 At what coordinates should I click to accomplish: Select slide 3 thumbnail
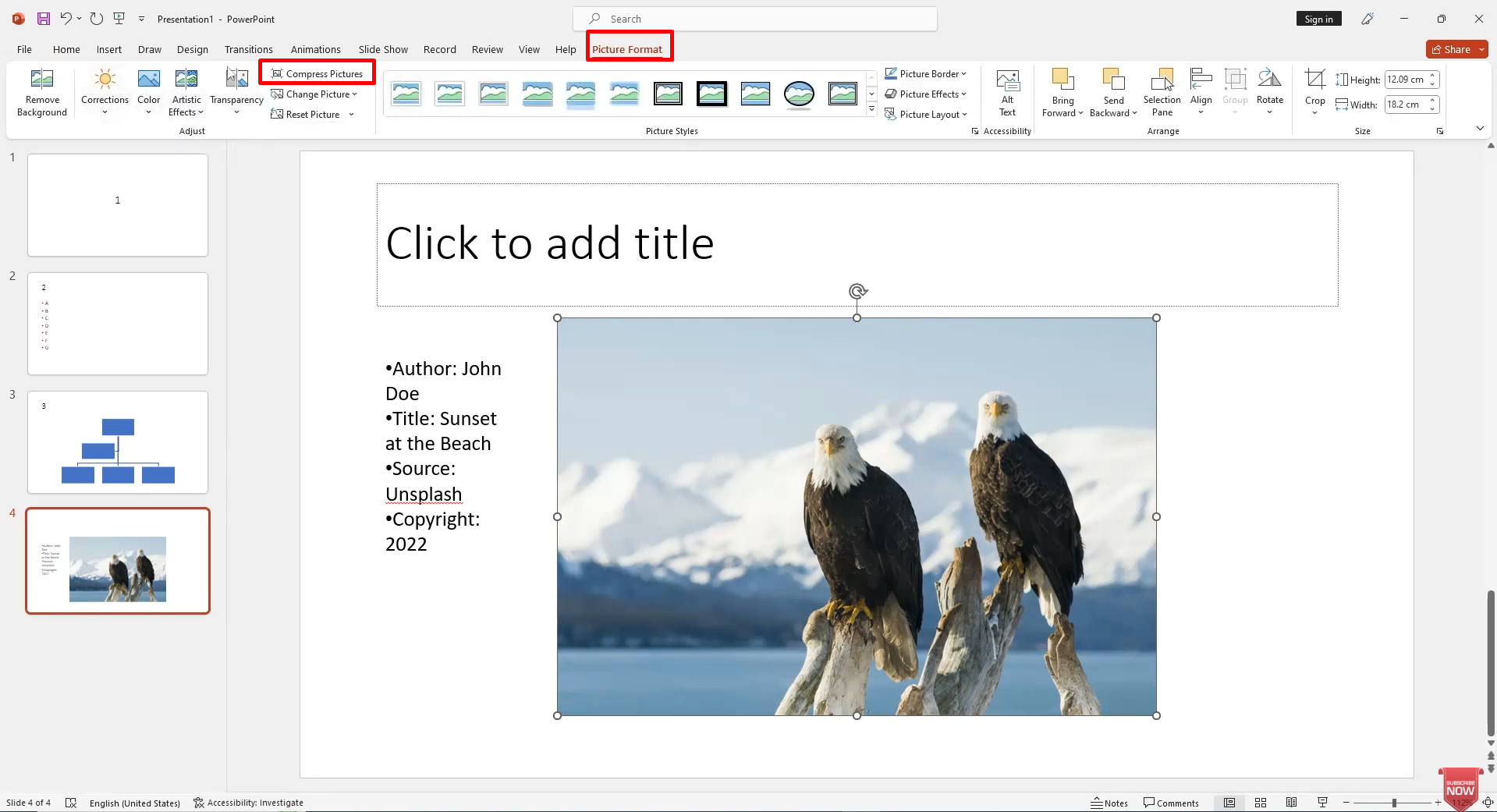pos(117,442)
